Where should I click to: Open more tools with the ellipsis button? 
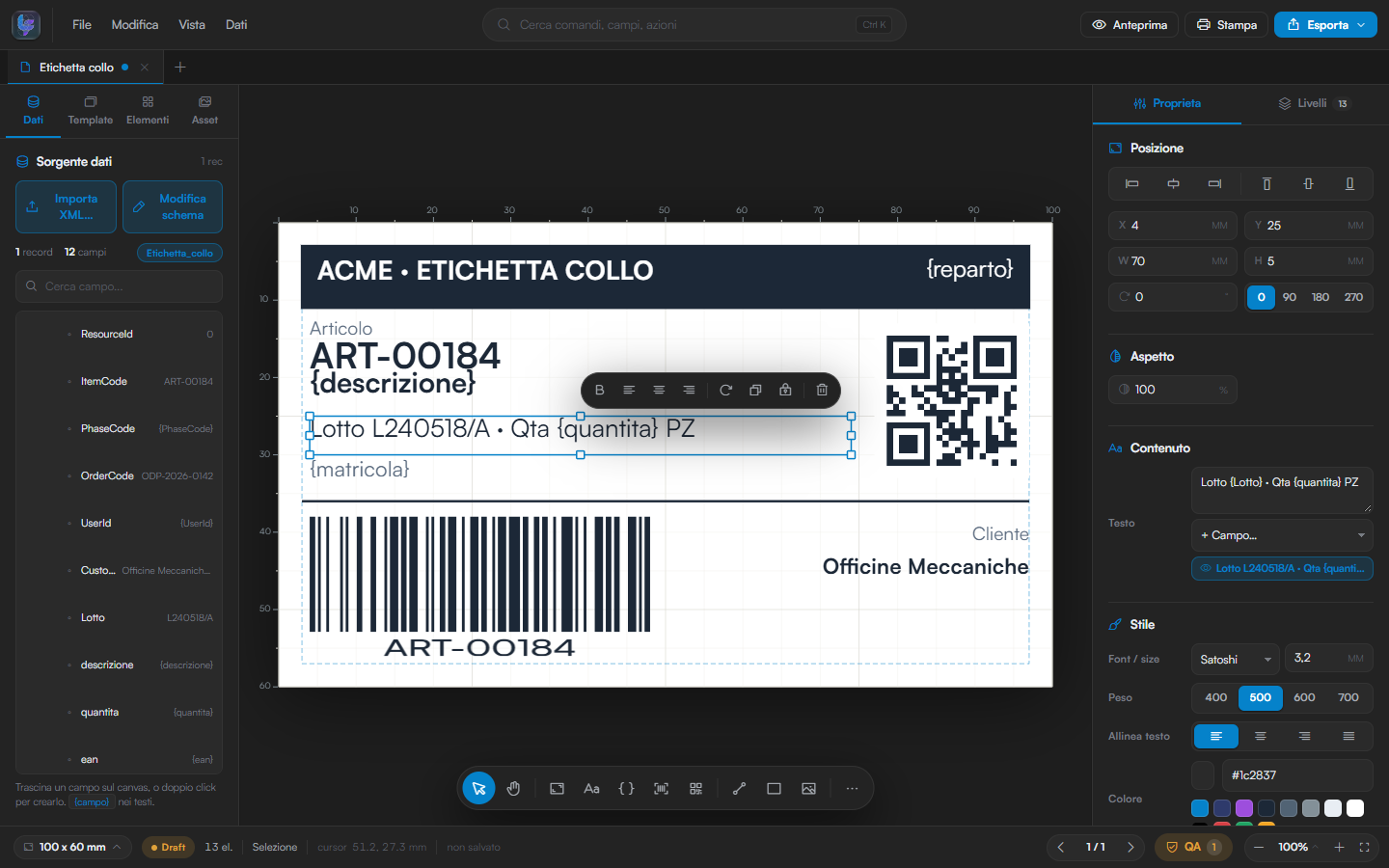[x=852, y=789]
